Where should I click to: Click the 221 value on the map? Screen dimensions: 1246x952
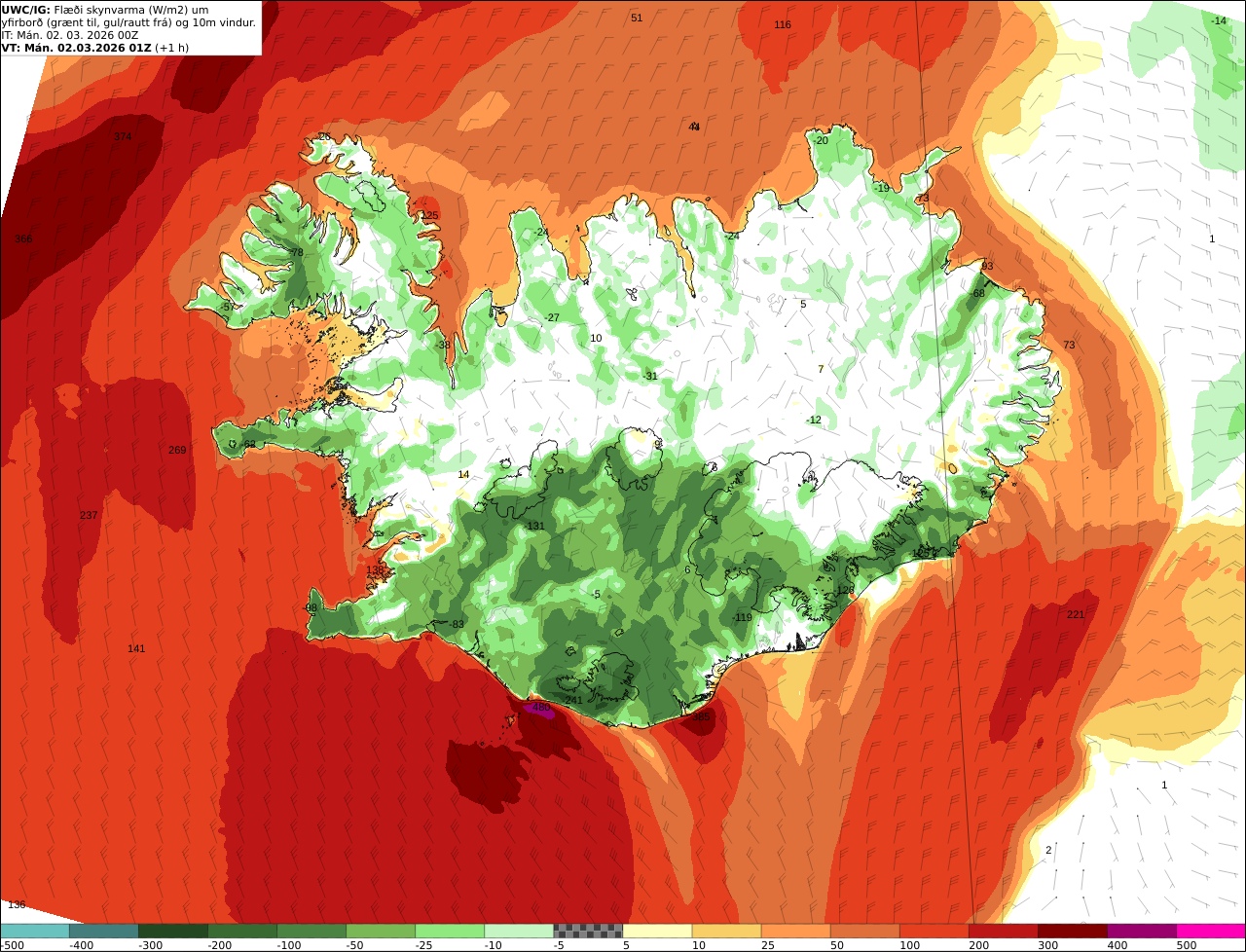[1076, 615]
